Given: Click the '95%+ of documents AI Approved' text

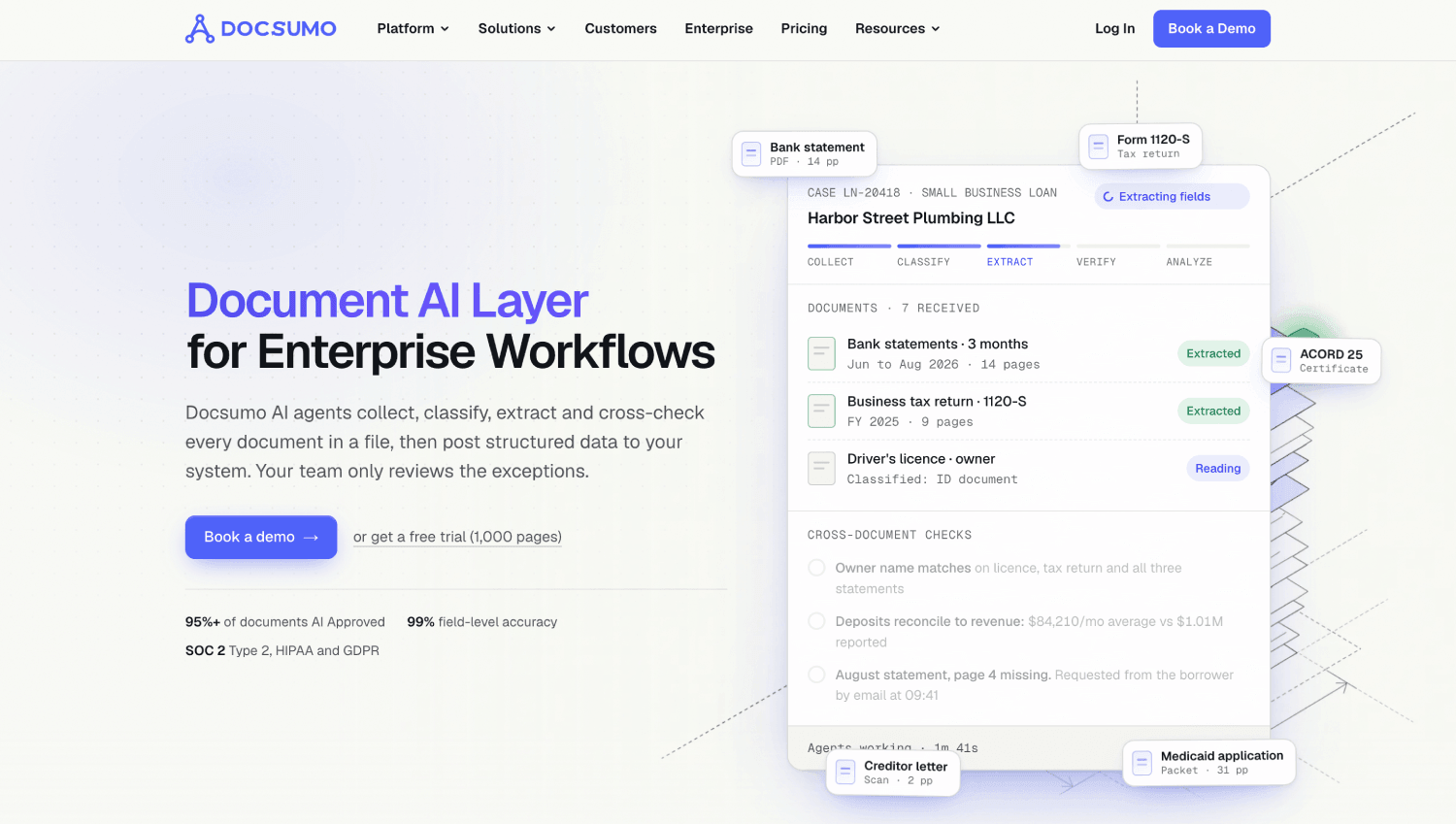Looking at the screenshot, I should pos(285,622).
